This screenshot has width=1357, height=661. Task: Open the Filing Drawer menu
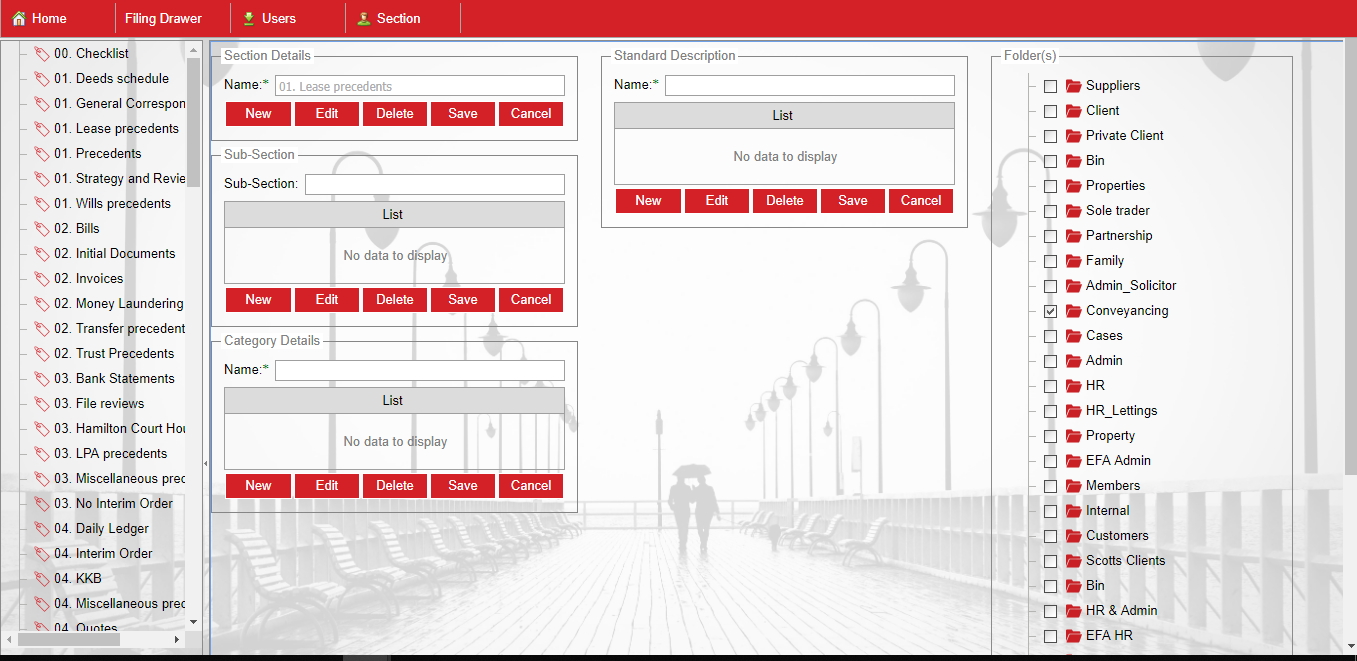tap(164, 18)
